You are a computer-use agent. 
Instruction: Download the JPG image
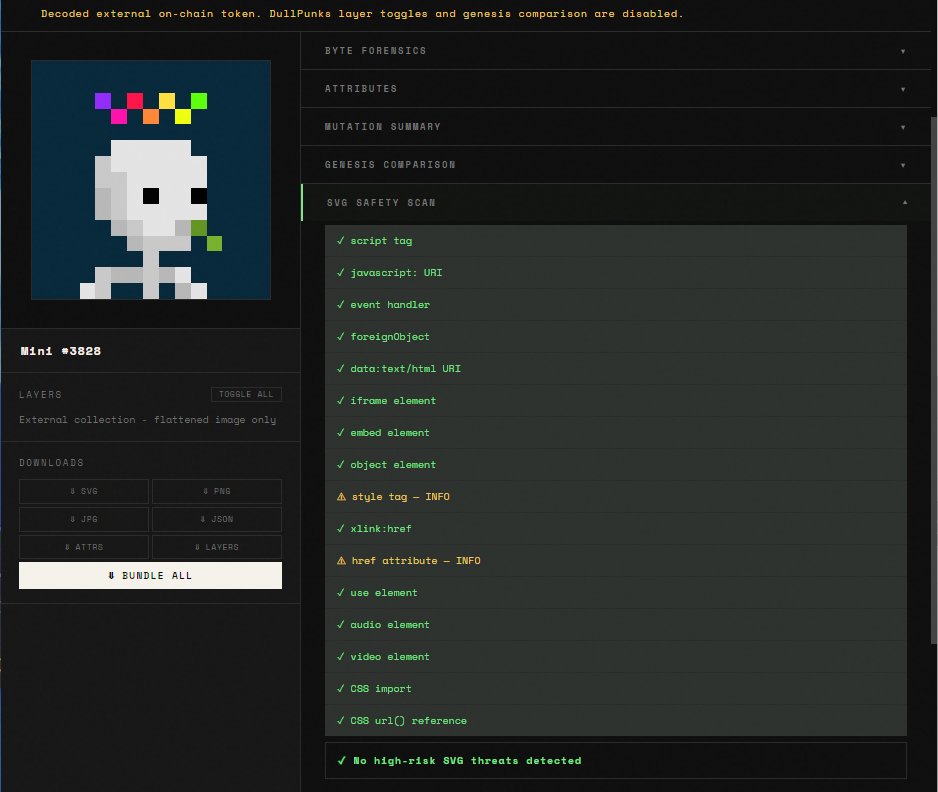point(84,519)
